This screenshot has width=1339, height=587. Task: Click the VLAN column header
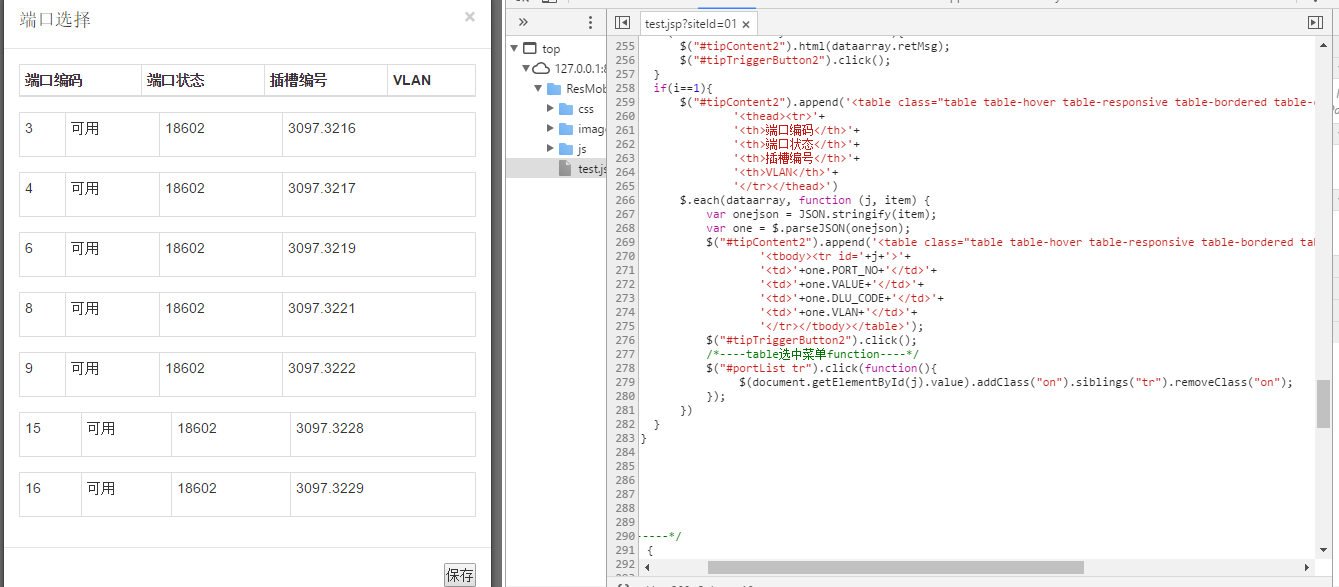(431, 80)
